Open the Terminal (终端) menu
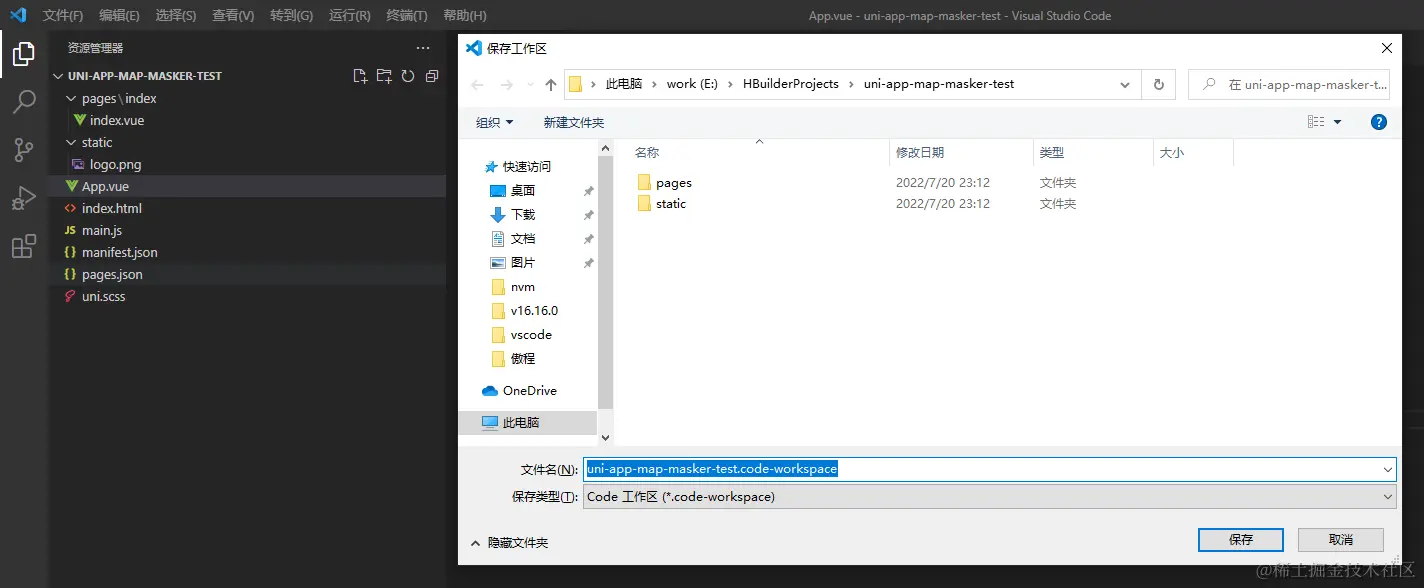 click(x=407, y=15)
